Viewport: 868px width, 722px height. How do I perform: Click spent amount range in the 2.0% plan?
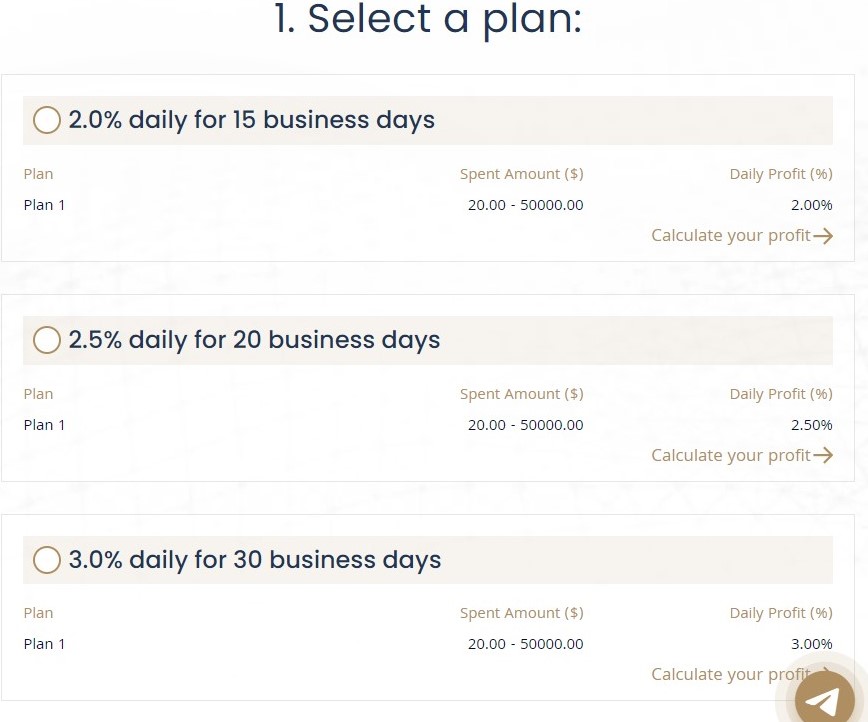pos(525,205)
